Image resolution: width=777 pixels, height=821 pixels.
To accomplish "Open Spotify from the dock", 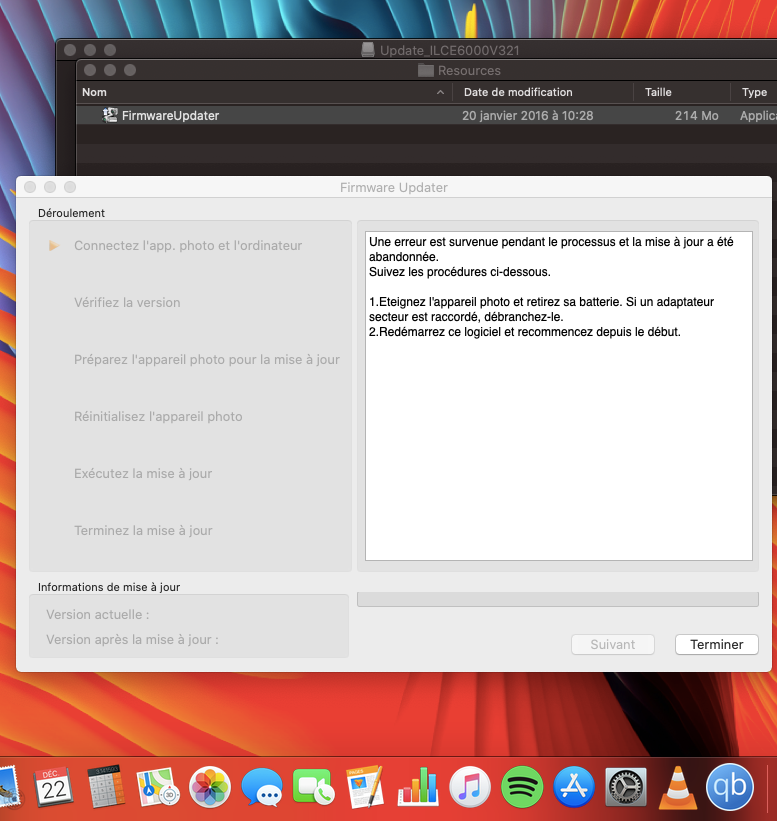I will point(521,786).
